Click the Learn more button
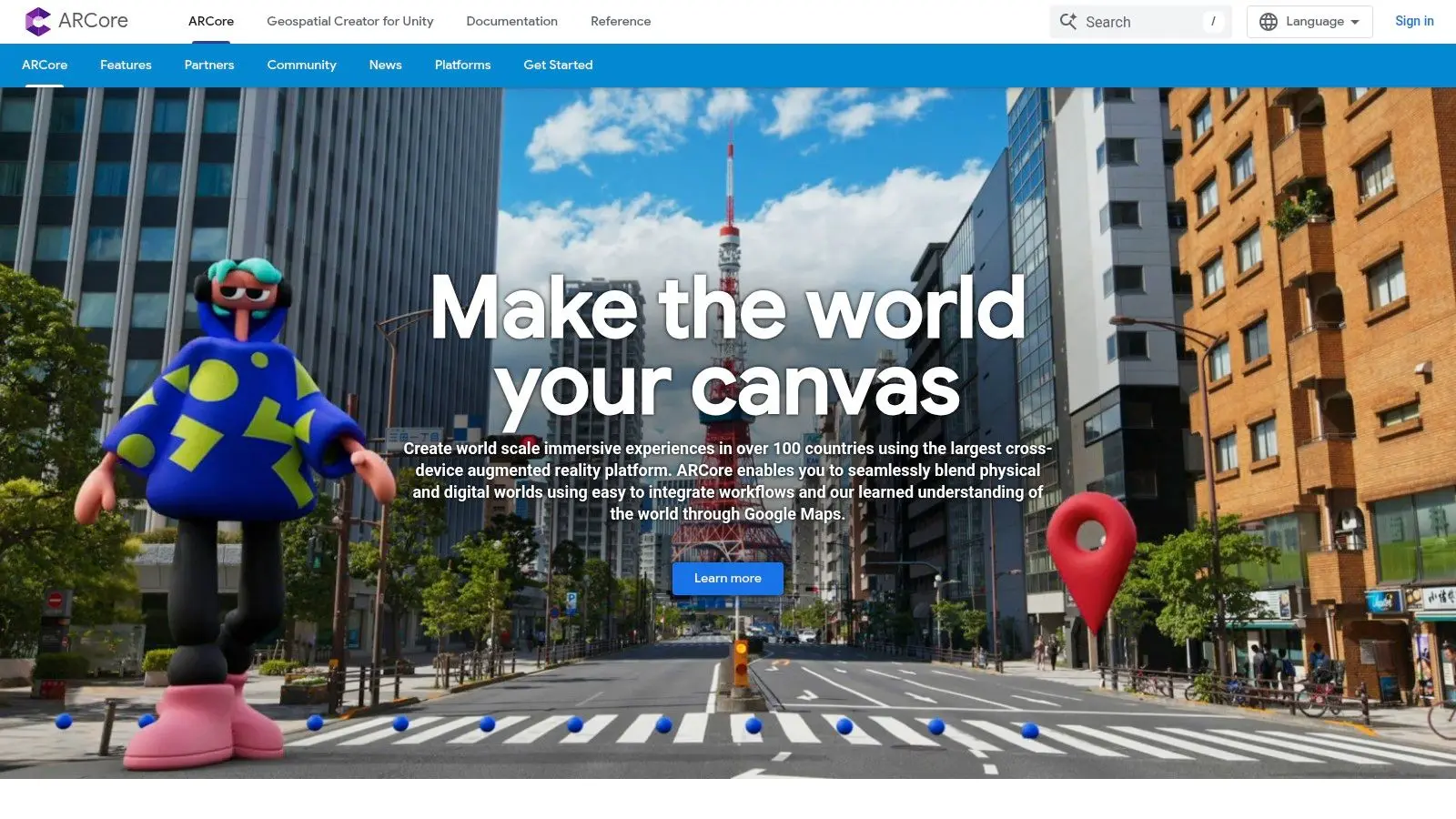 728,579
